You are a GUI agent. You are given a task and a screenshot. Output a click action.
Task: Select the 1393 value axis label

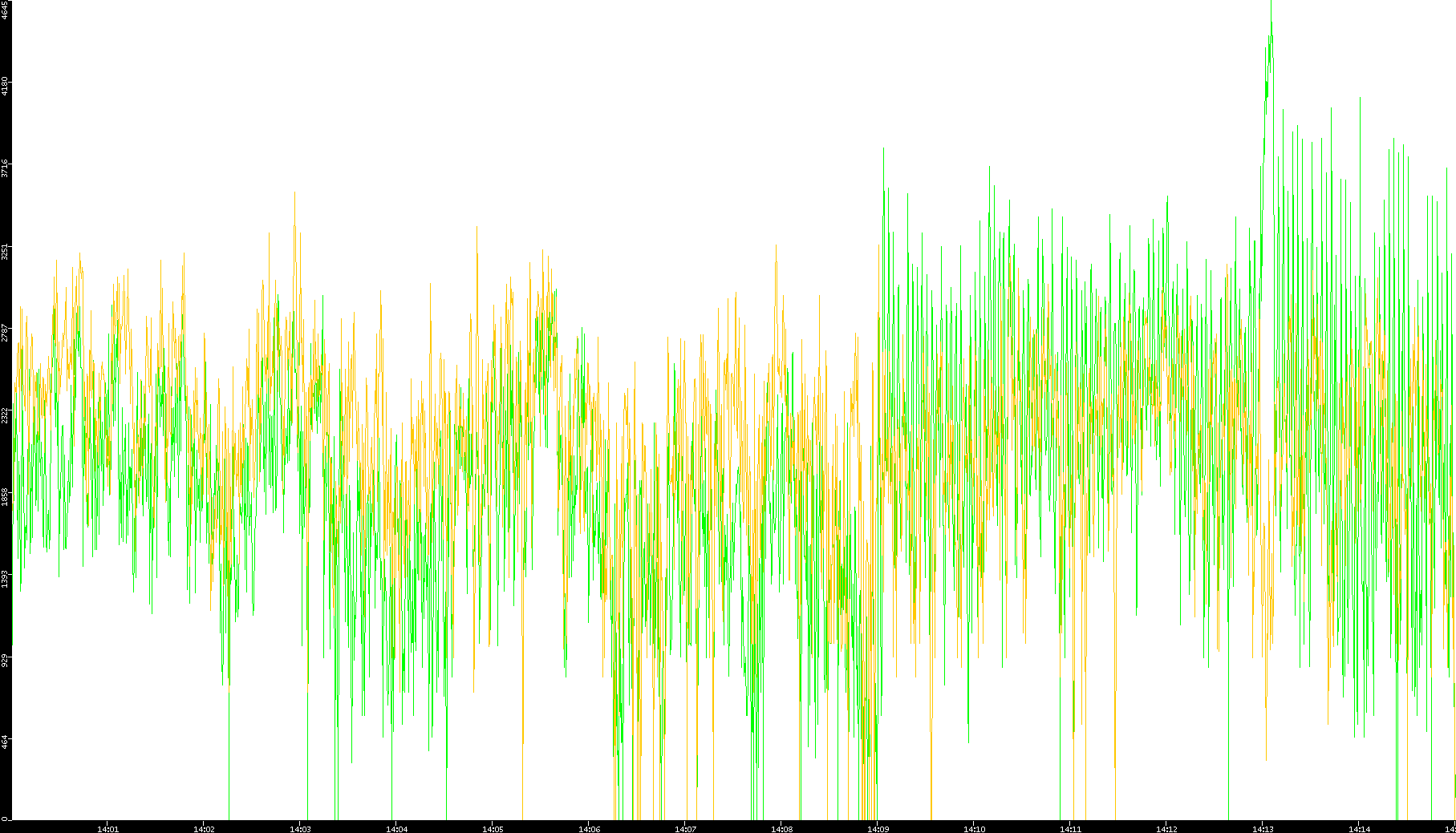click(x=5, y=577)
